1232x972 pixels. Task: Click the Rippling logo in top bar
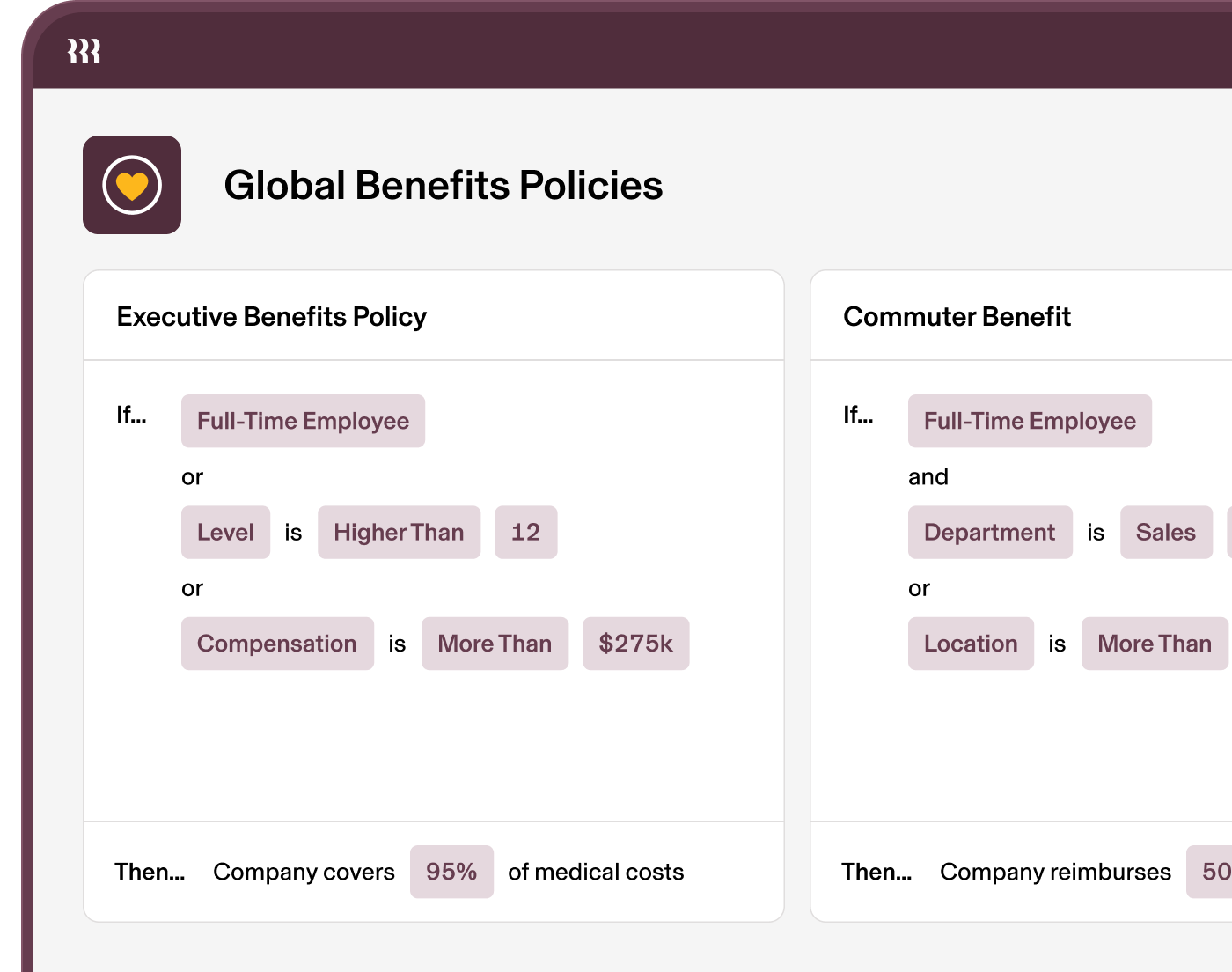click(x=84, y=51)
